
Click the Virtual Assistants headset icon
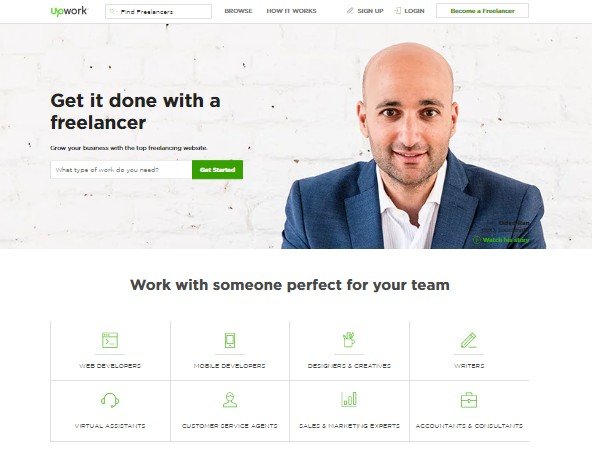[x=110, y=400]
